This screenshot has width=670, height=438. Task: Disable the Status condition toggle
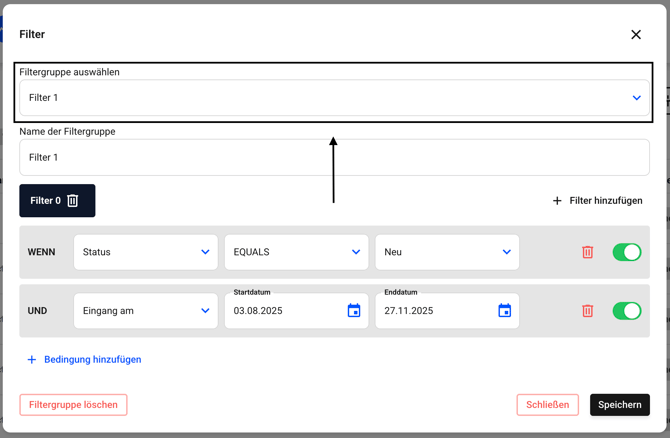(627, 252)
